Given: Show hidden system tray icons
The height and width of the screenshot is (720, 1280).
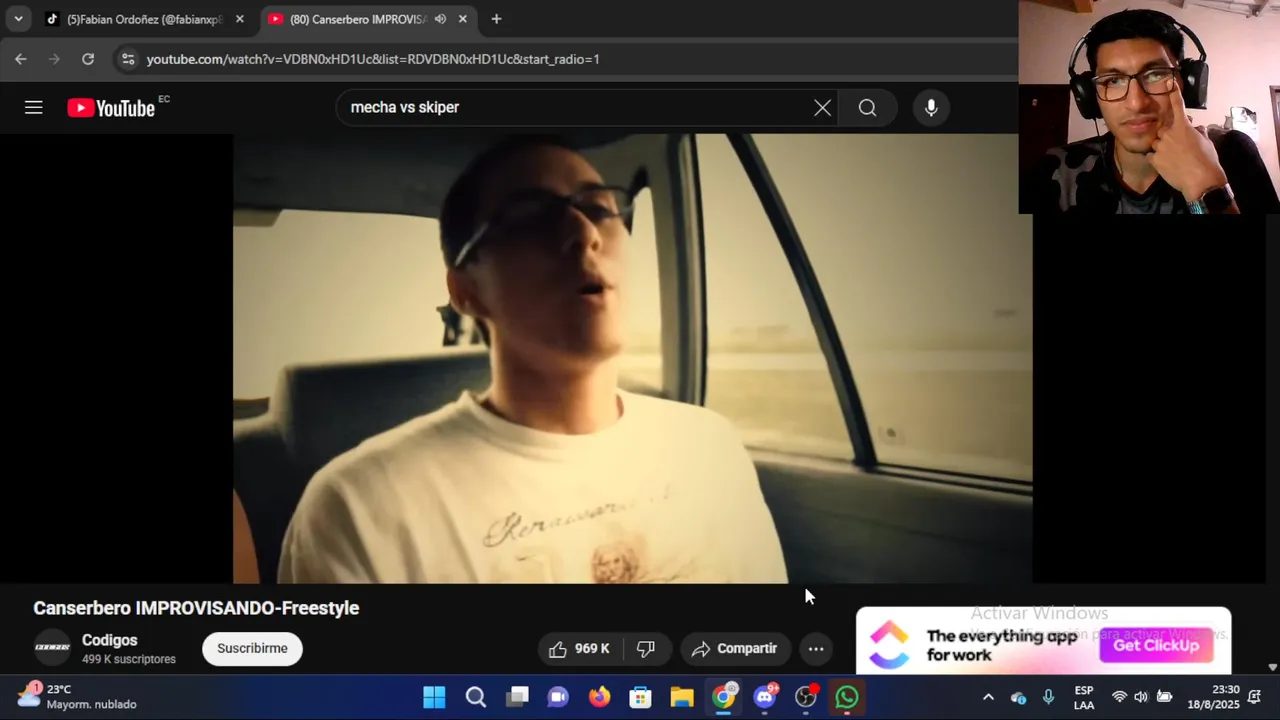Looking at the screenshot, I should [x=988, y=697].
